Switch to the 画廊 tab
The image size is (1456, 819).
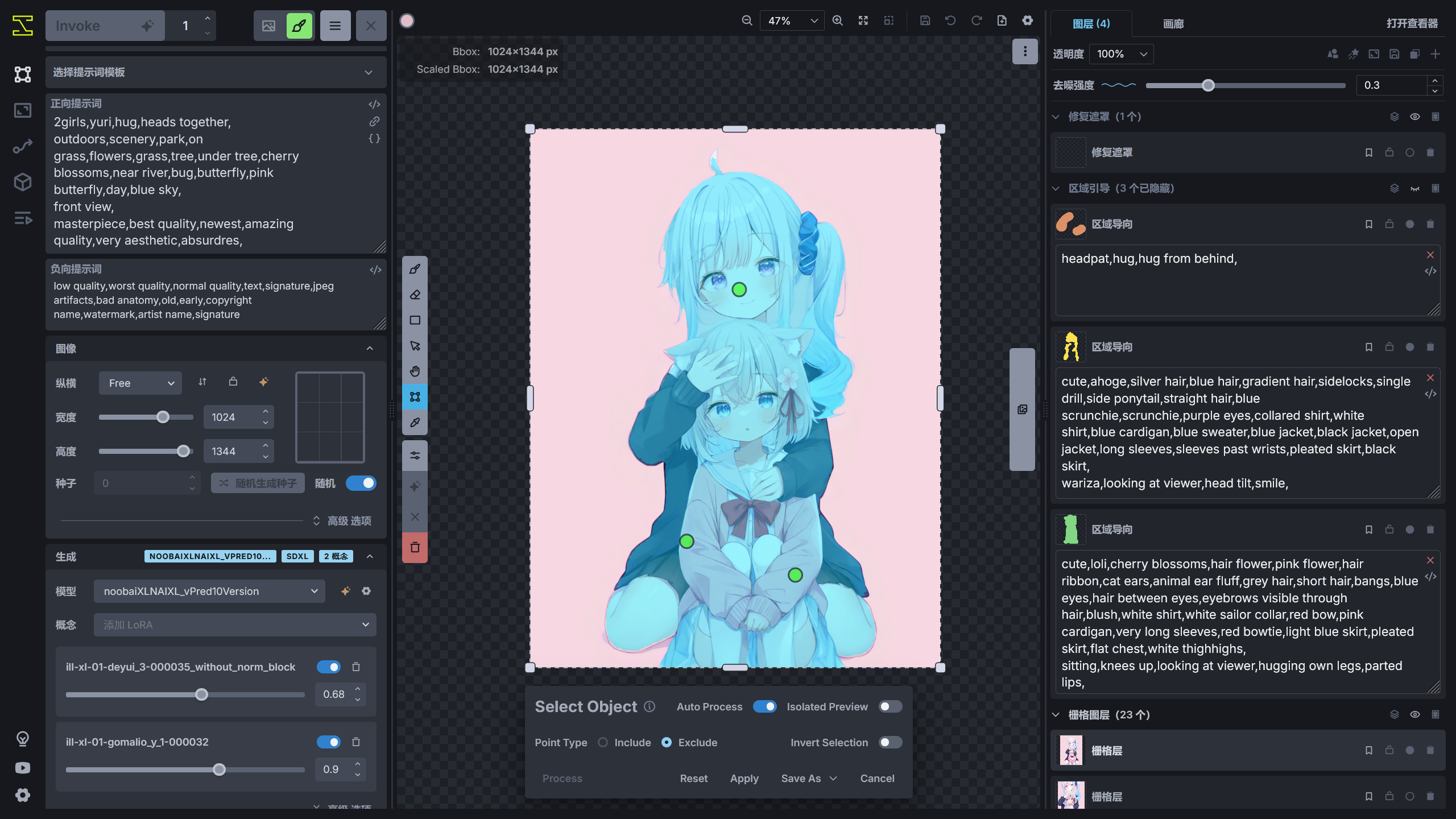(x=1173, y=24)
